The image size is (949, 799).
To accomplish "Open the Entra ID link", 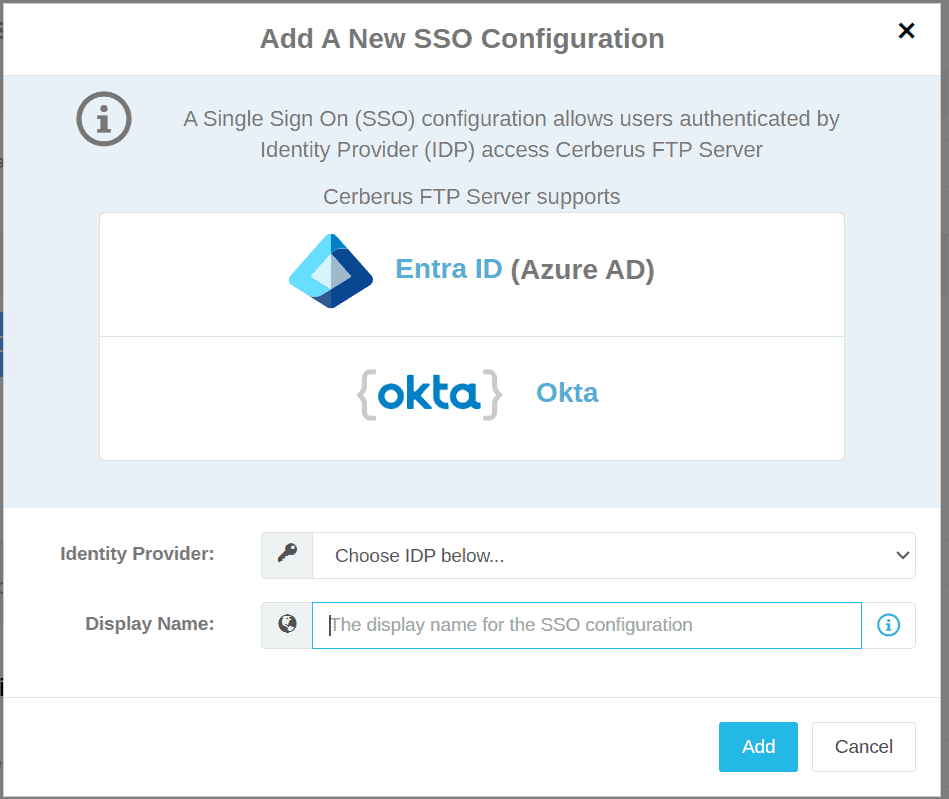I will (449, 270).
